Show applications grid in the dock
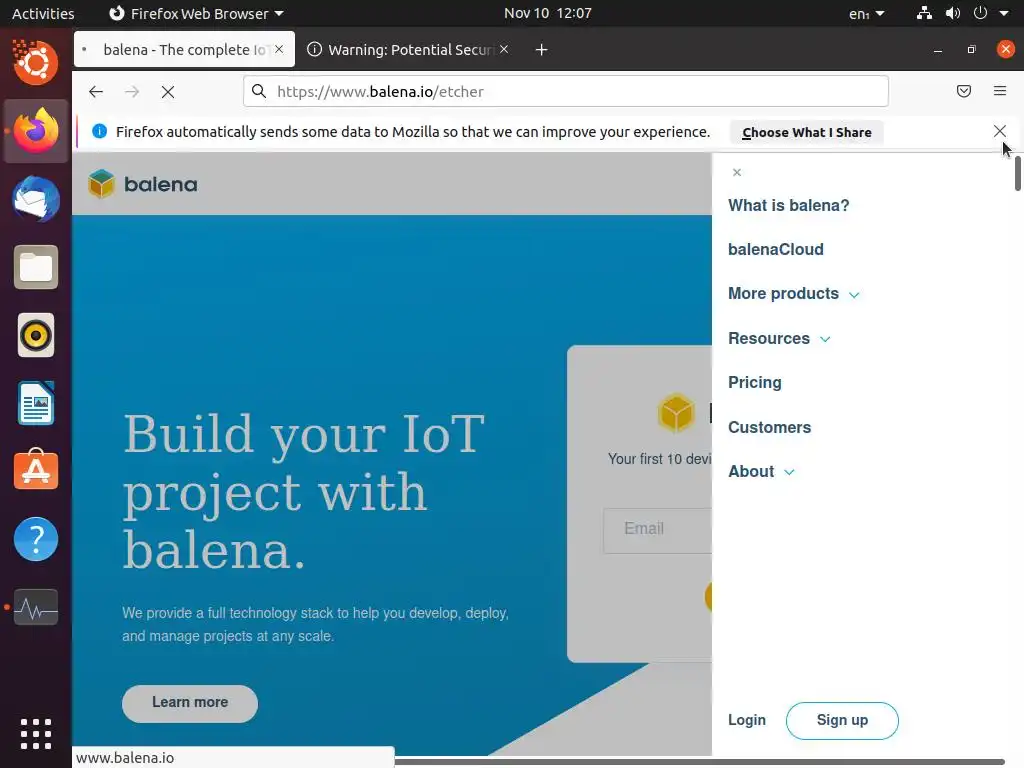1024x768 pixels. tap(36, 733)
